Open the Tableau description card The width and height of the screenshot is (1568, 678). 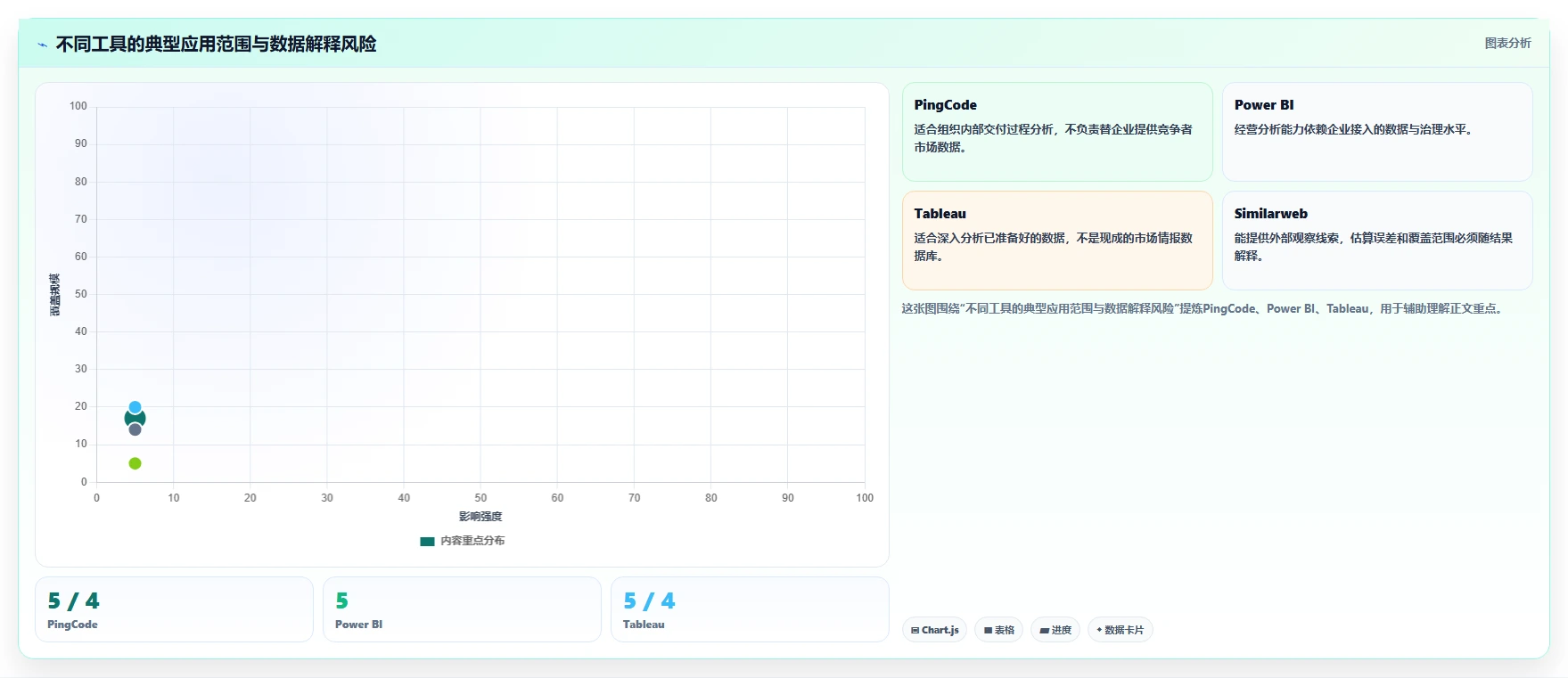point(1057,241)
